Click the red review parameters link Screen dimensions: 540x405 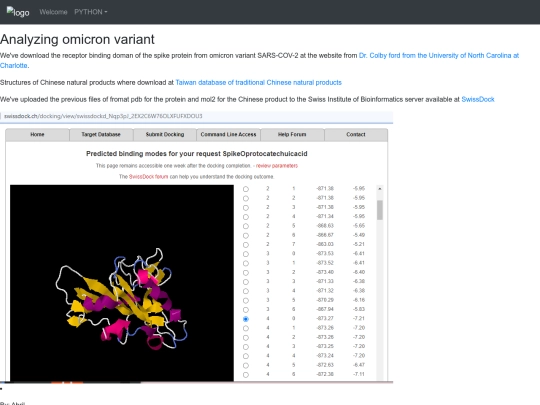pos(277,166)
